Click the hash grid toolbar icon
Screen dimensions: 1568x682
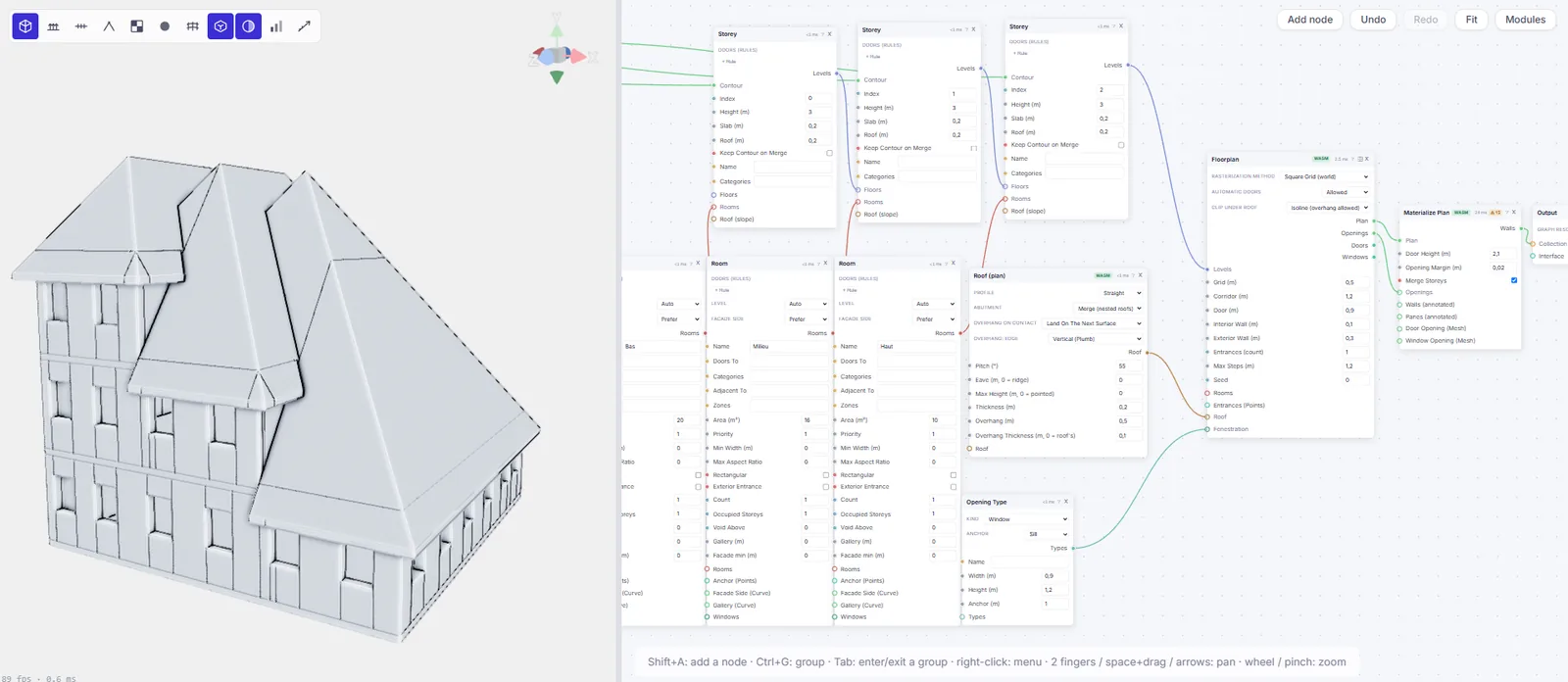pos(193,26)
